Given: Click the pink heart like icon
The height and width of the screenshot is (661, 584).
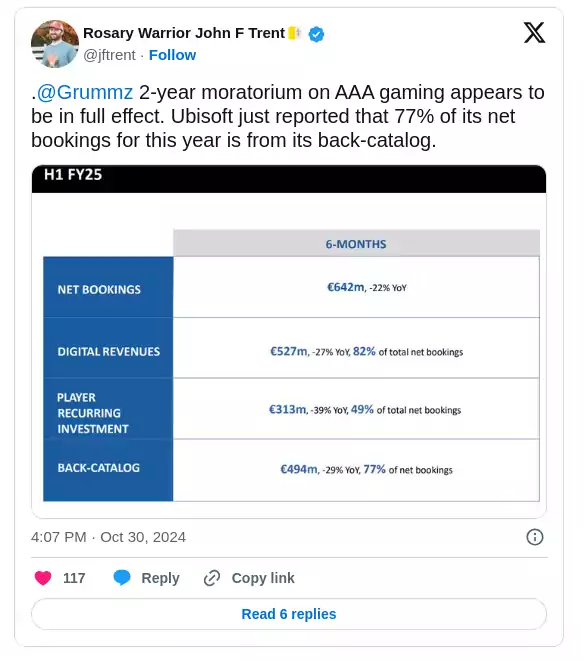Looking at the screenshot, I should [43, 578].
